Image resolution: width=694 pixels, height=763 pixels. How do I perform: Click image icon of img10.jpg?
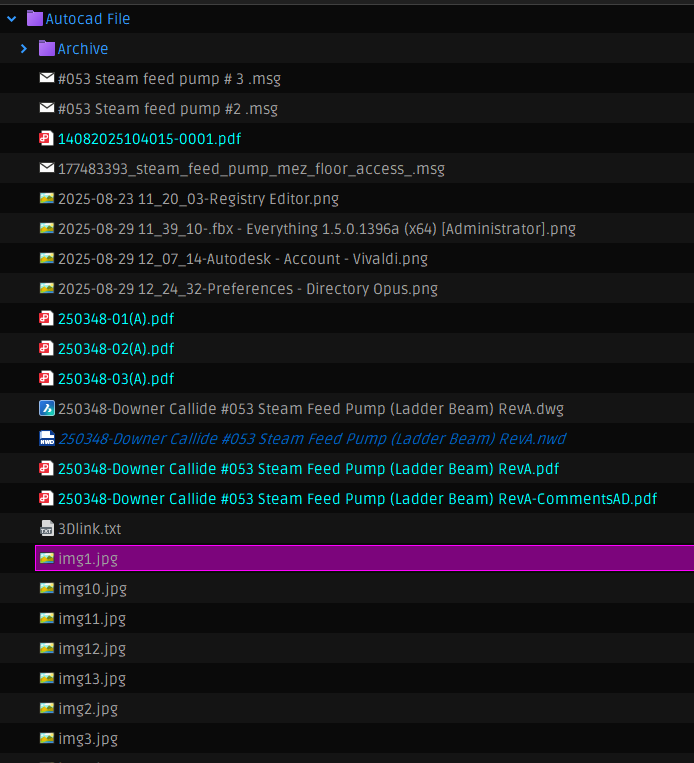47,588
